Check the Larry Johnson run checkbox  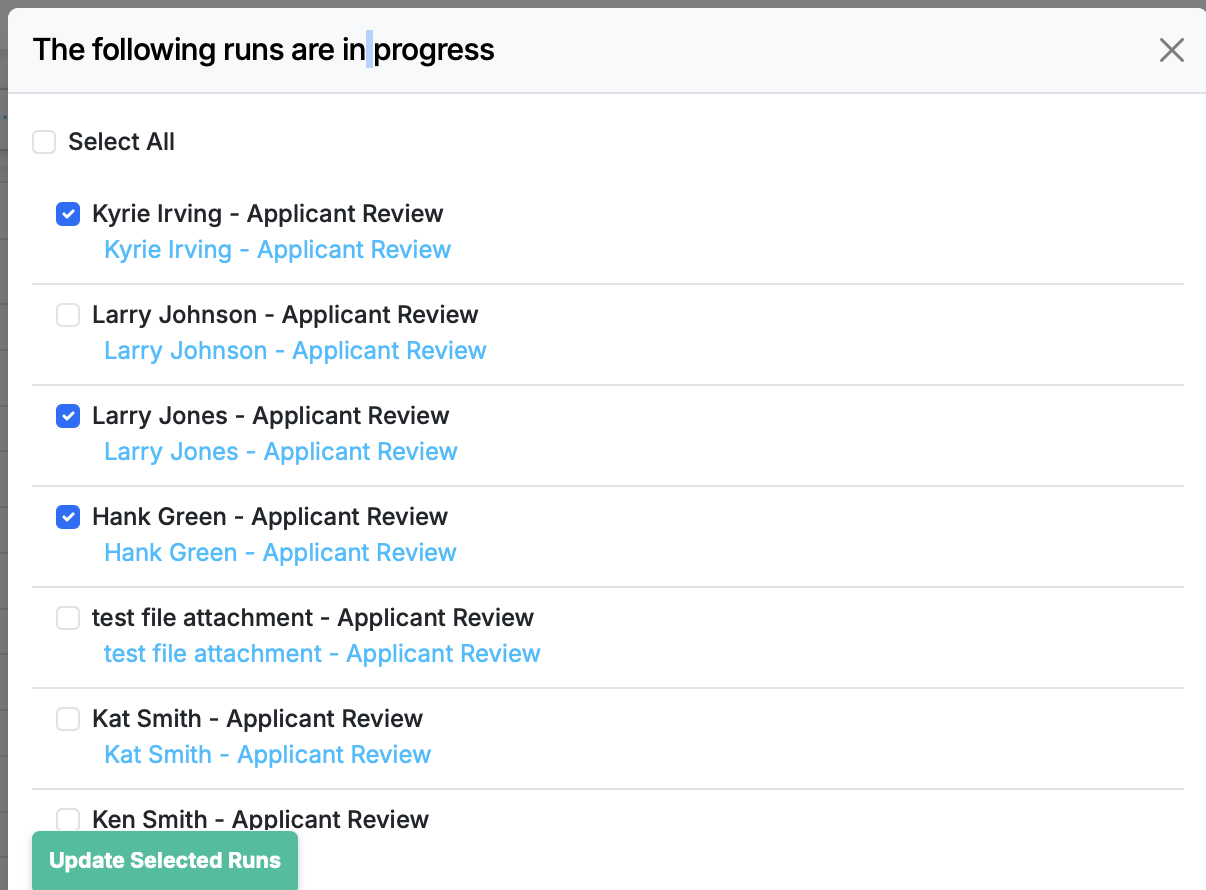(x=68, y=315)
